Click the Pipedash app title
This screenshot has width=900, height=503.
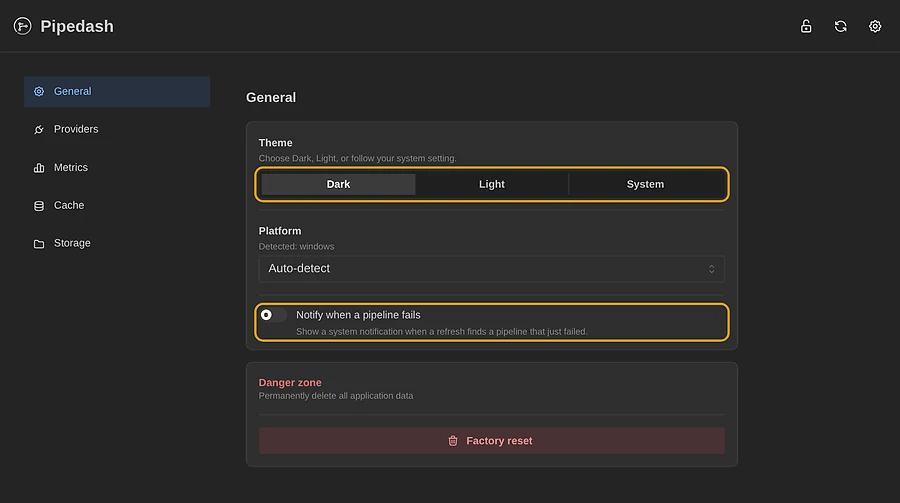pyautogui.click(x=77, y=26)
